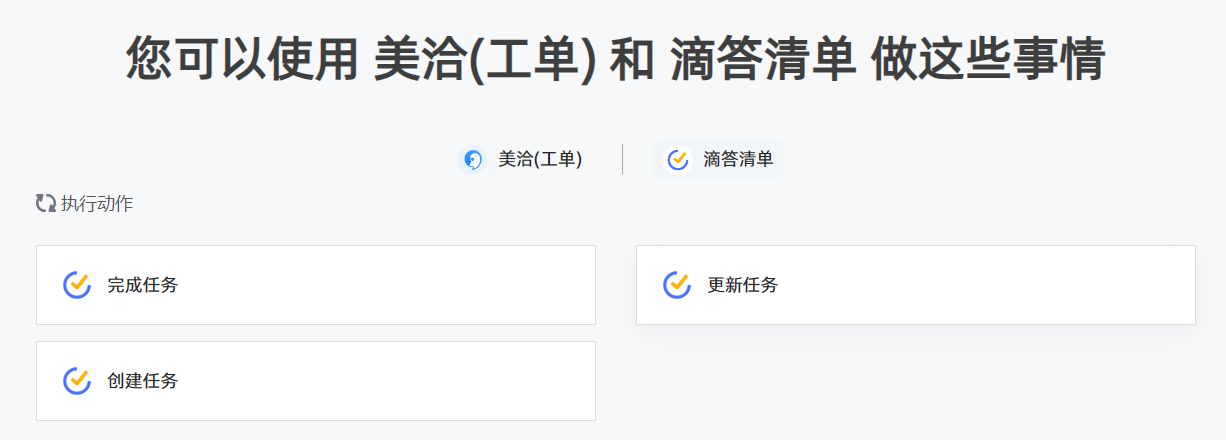Click 您可以使用 at the heading start
Screen dimensions: 1226x440
pyautogui.click(x=243, y=60)
